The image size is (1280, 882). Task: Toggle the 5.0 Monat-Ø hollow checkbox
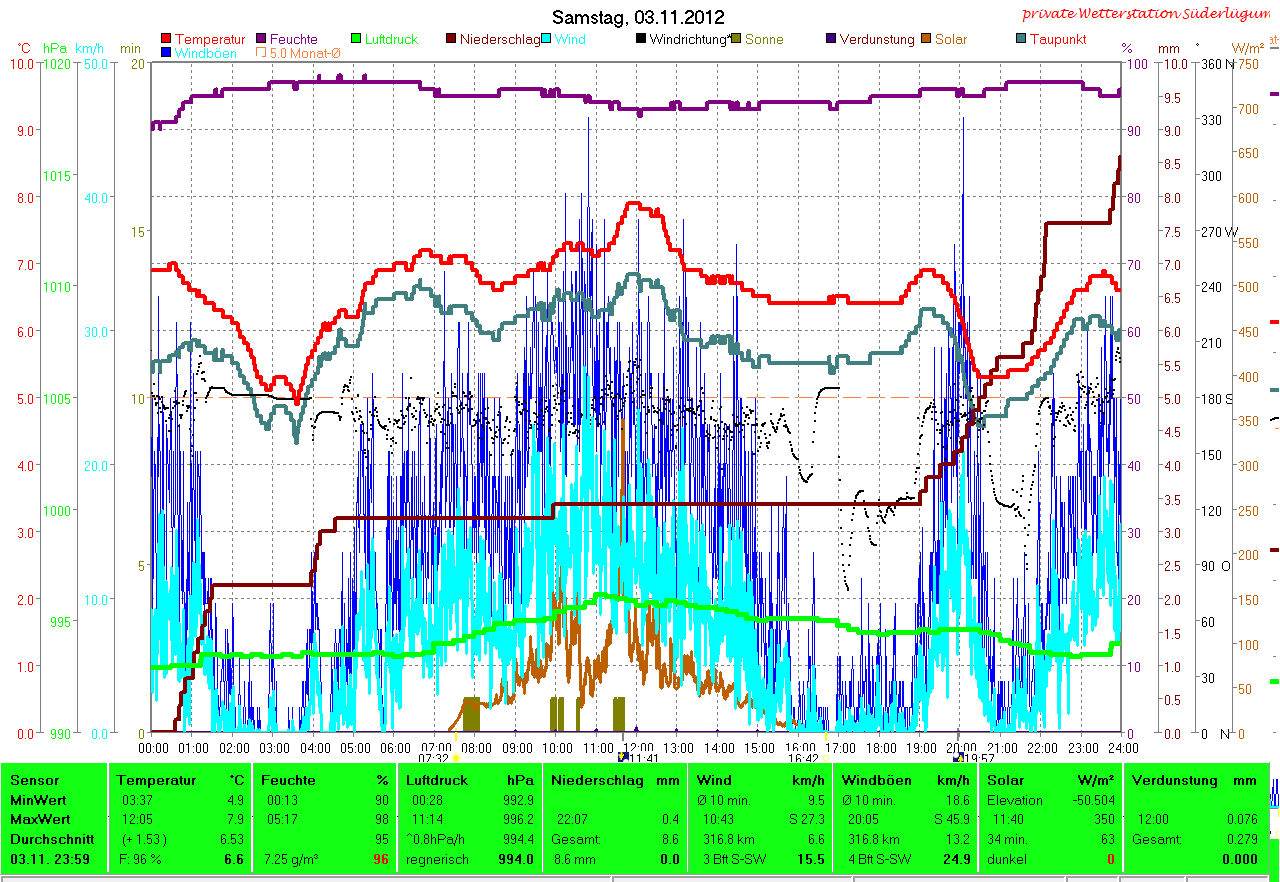262,53
